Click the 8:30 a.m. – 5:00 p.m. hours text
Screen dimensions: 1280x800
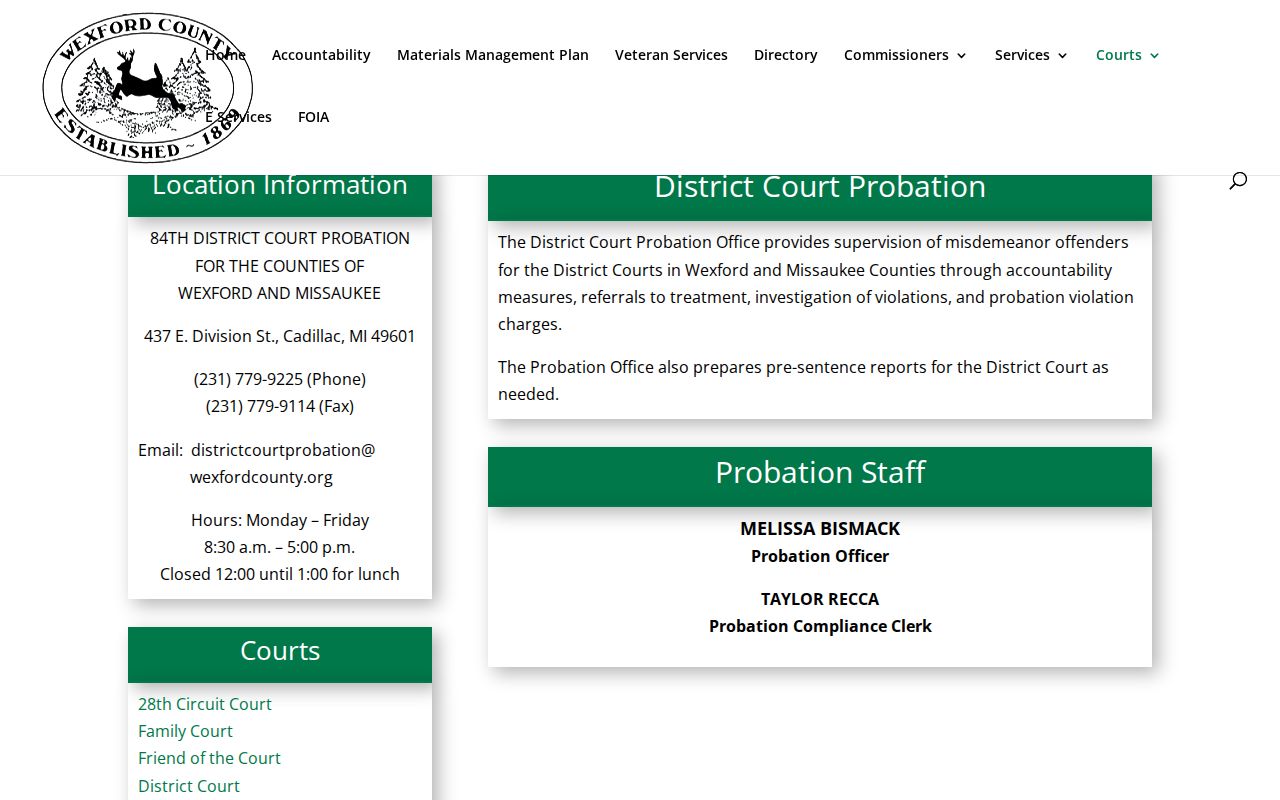pyautogui.click(x=280, y=547)
